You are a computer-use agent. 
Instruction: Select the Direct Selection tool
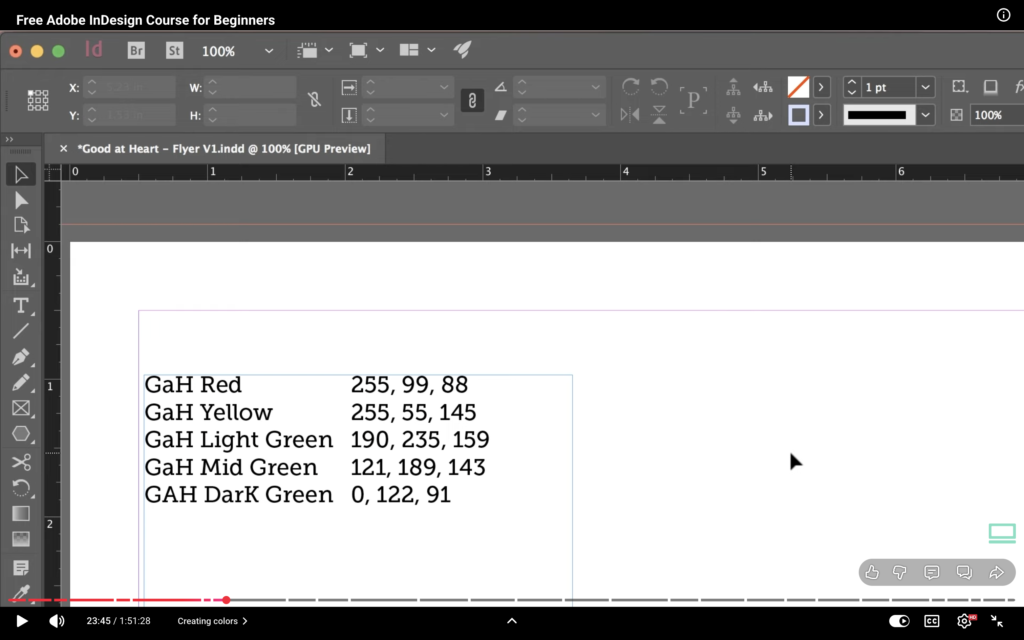pyautogui.click(x=20, y=200)
